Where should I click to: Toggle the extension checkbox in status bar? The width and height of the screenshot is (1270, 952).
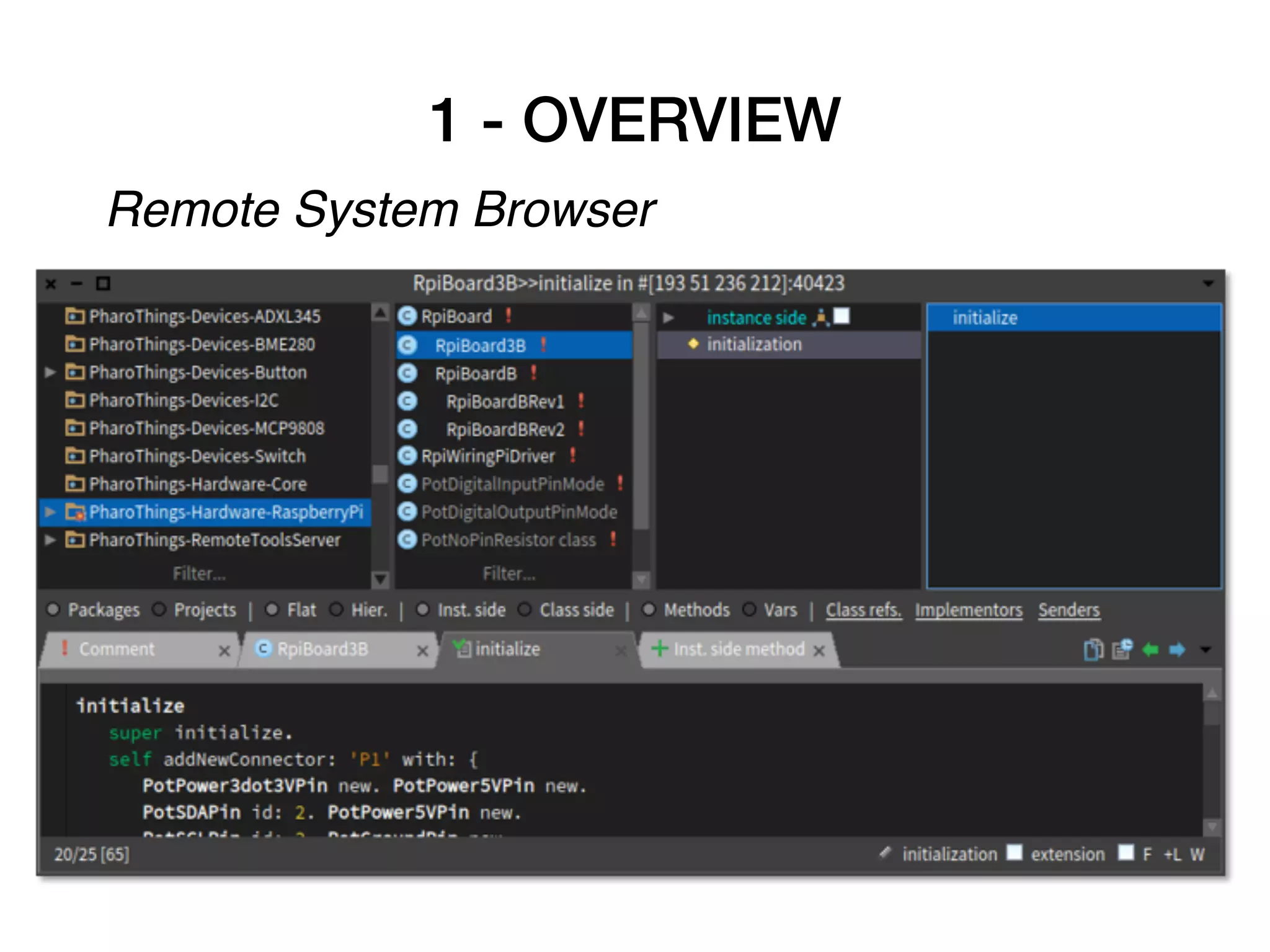pyautogui.click(x=1015, y=853)
